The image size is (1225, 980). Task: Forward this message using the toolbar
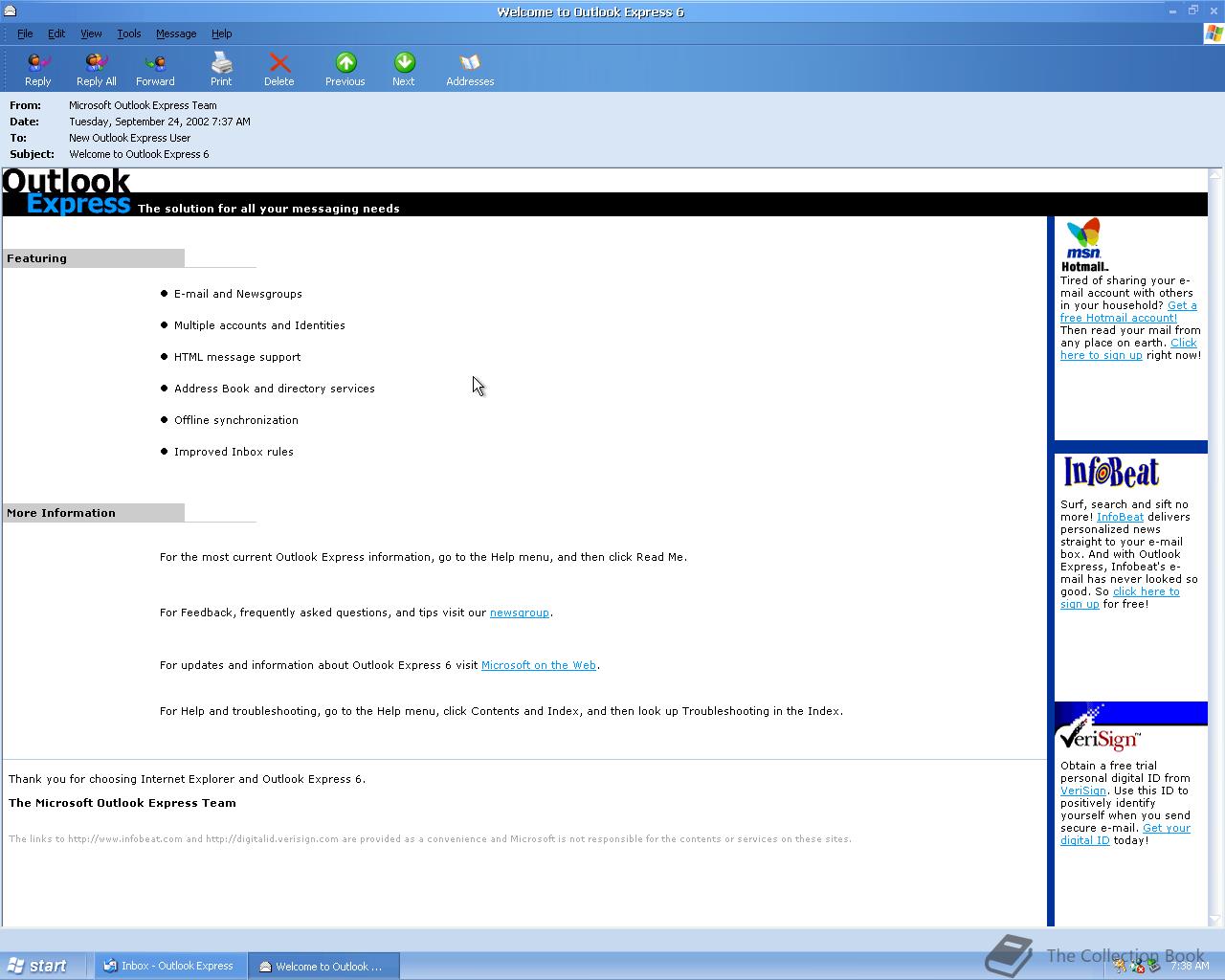click(x=155, y=70)
